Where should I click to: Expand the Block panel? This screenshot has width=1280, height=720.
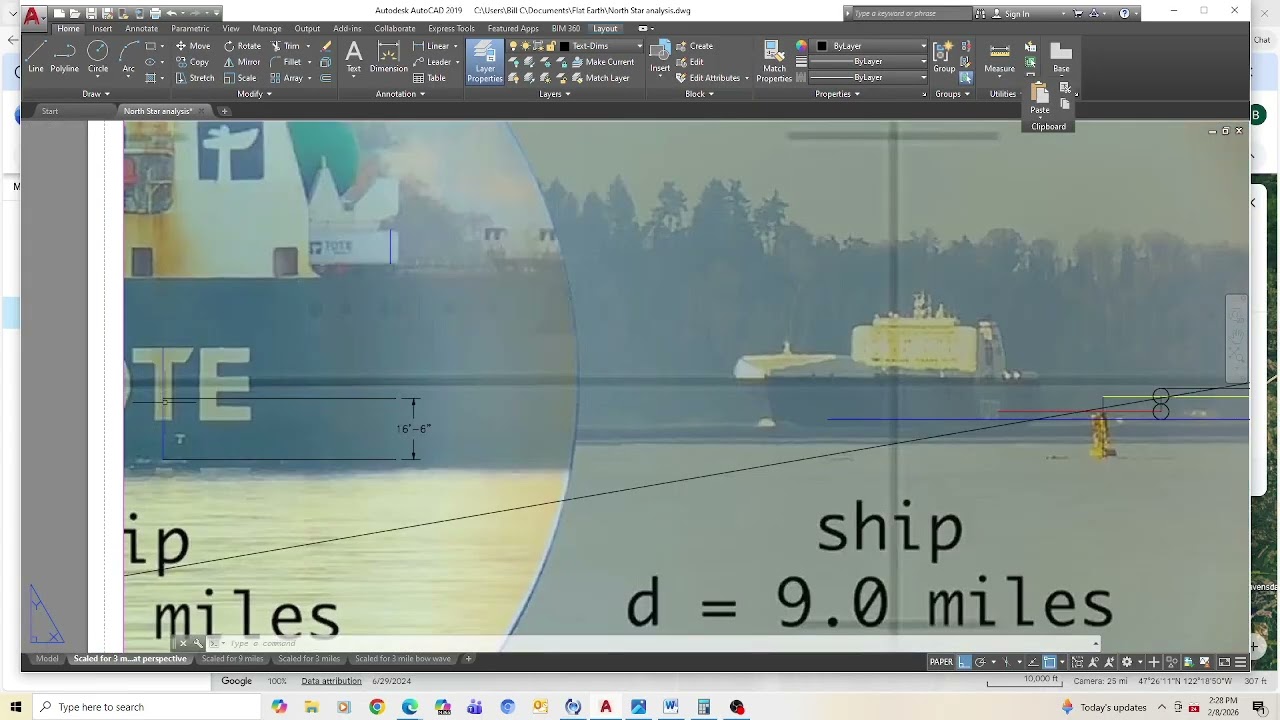coord(699,94)
